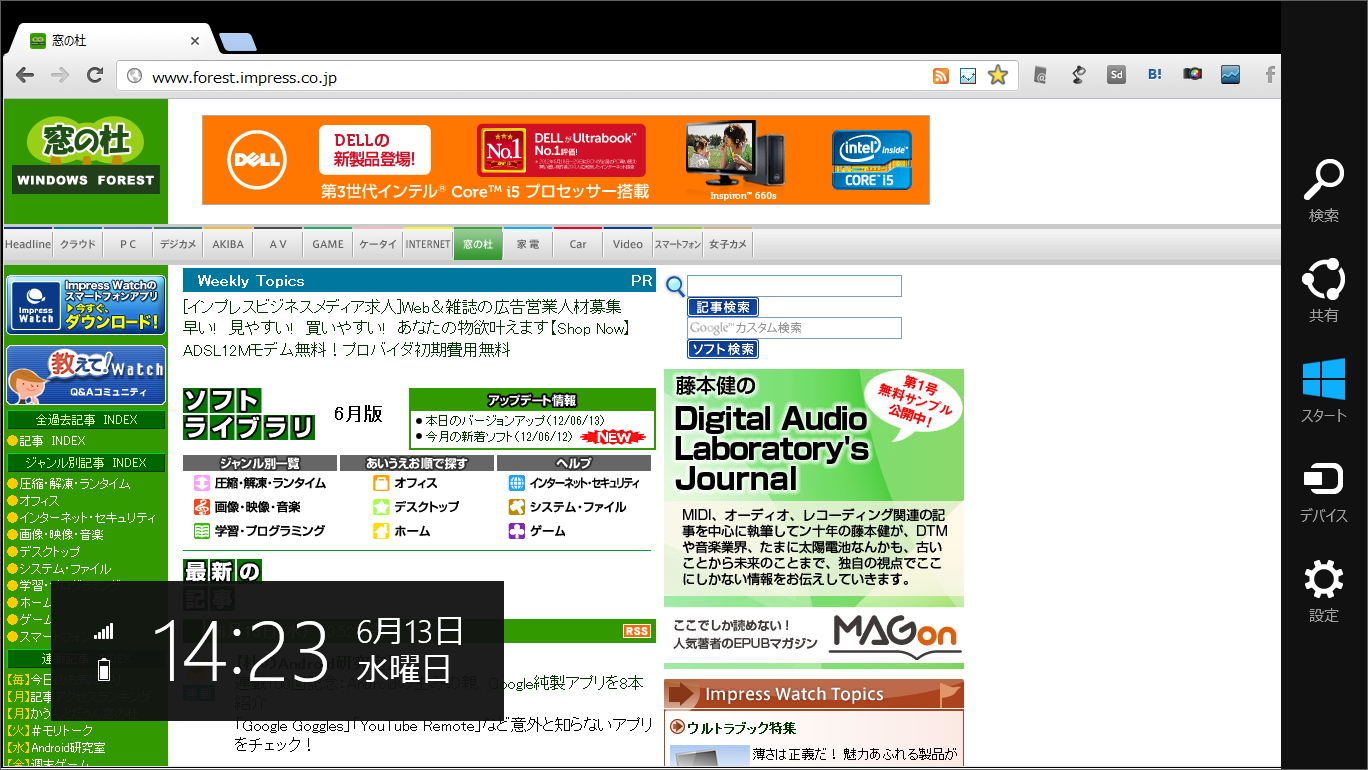The image size is (1368, 770).
Task: Click the page reload icon
Action: (x=95, y=74)
